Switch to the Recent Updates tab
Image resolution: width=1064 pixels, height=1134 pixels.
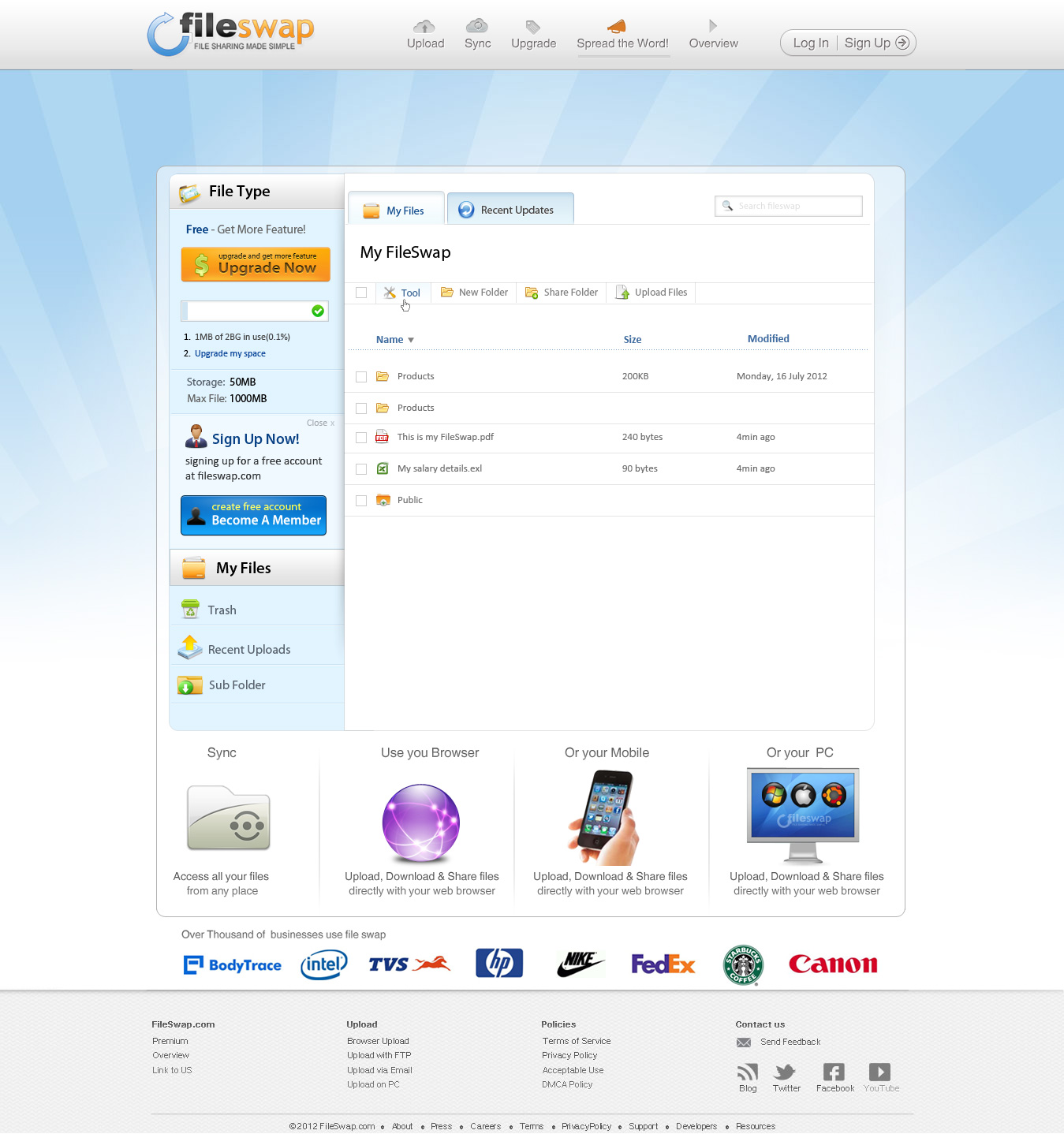(x=510, y=210)
